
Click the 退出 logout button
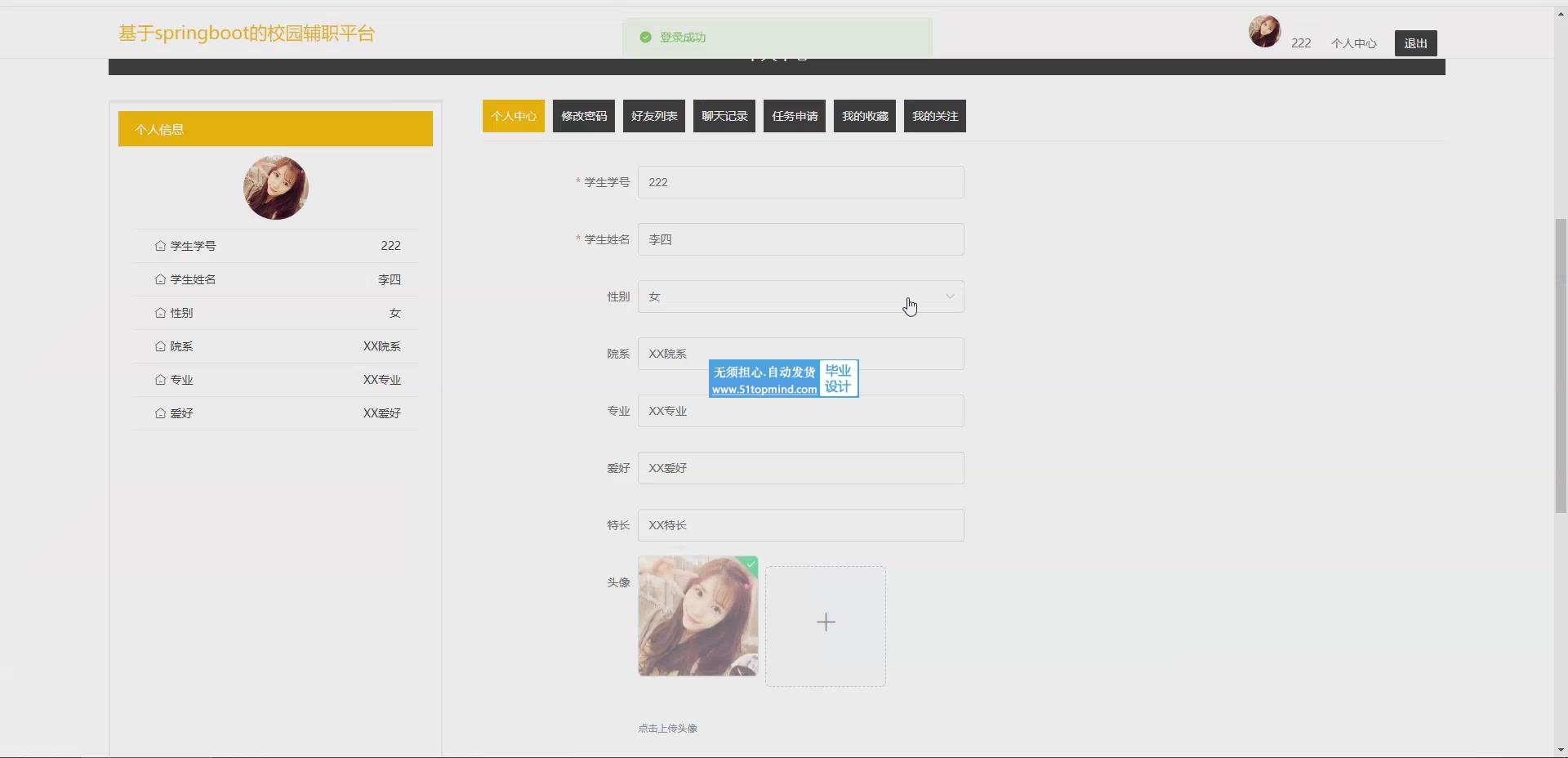pyautogui.click(x=1415, y=43)
